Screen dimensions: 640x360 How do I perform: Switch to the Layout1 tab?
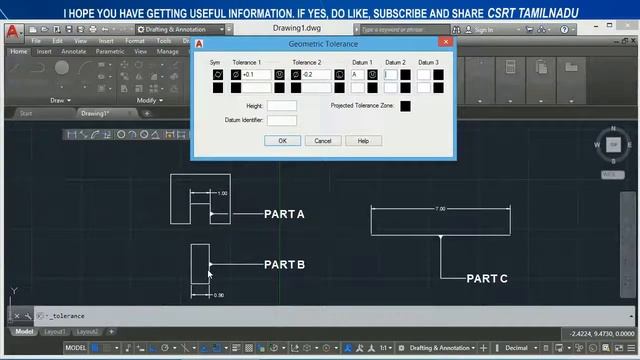pyautogui.click(x=55, y=332)
